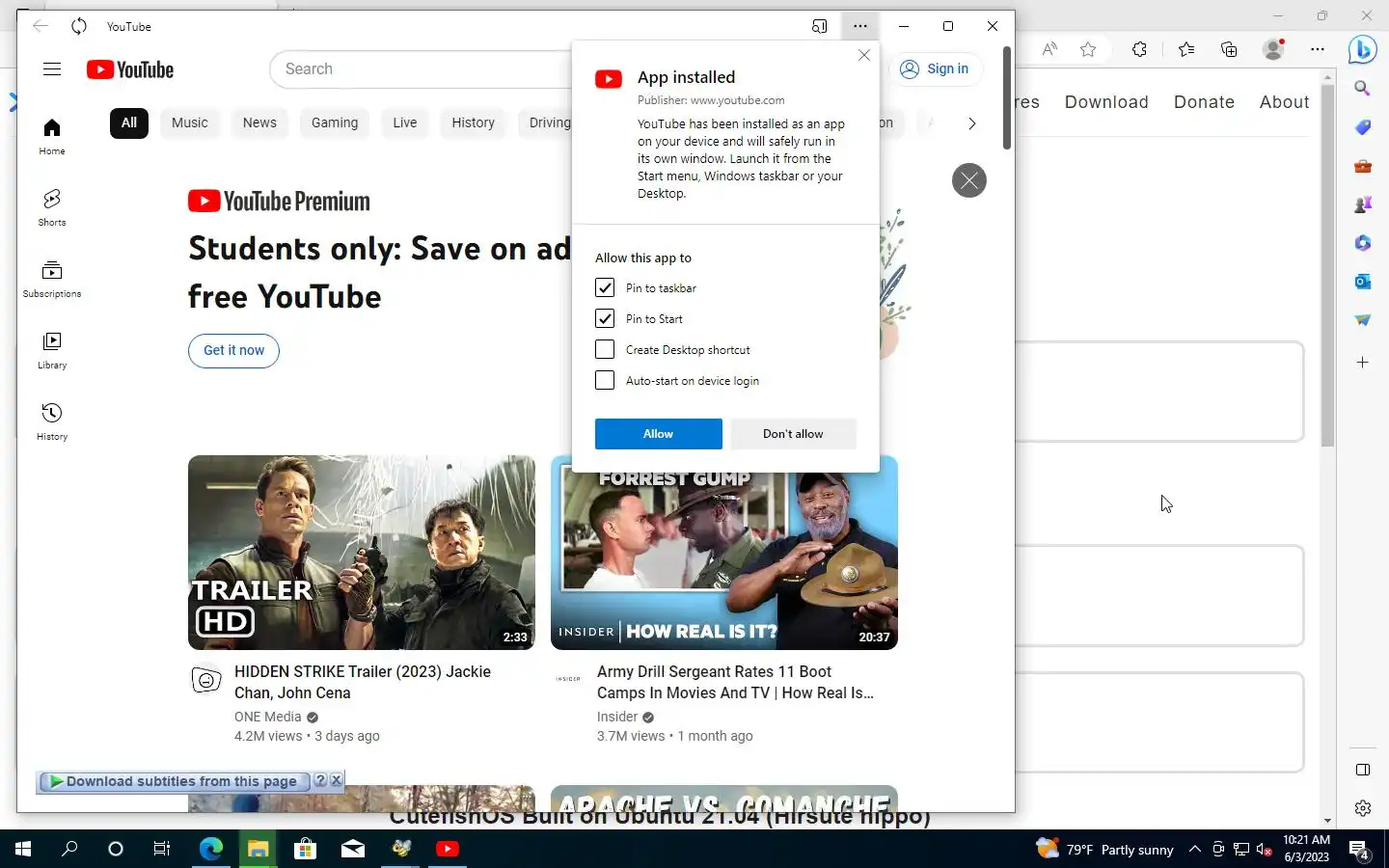
Task: Show more filter chips with right arrow
Action: (971, 123)
